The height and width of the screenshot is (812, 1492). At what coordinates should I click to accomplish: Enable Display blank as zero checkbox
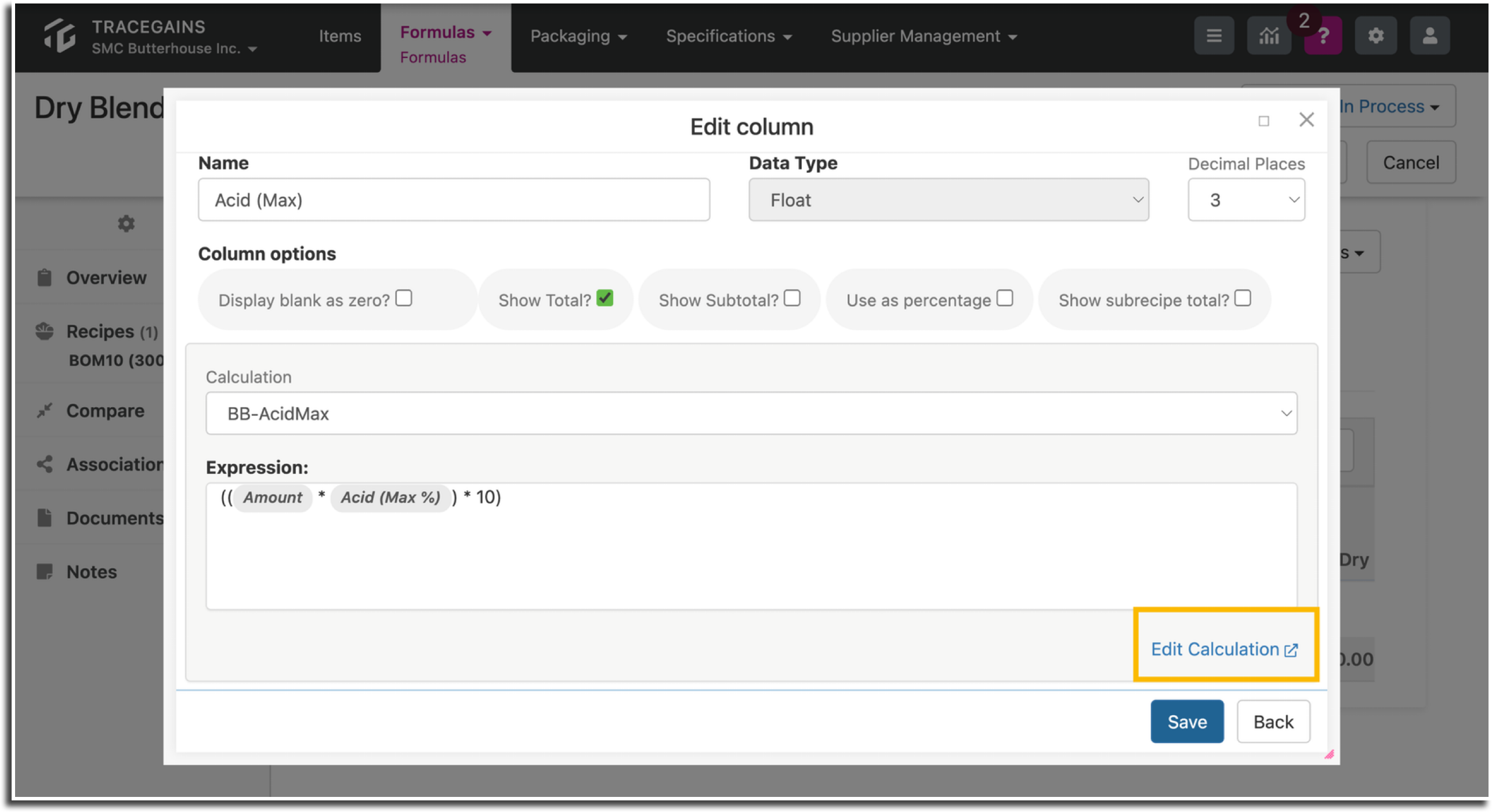click(x=404, y=298)
